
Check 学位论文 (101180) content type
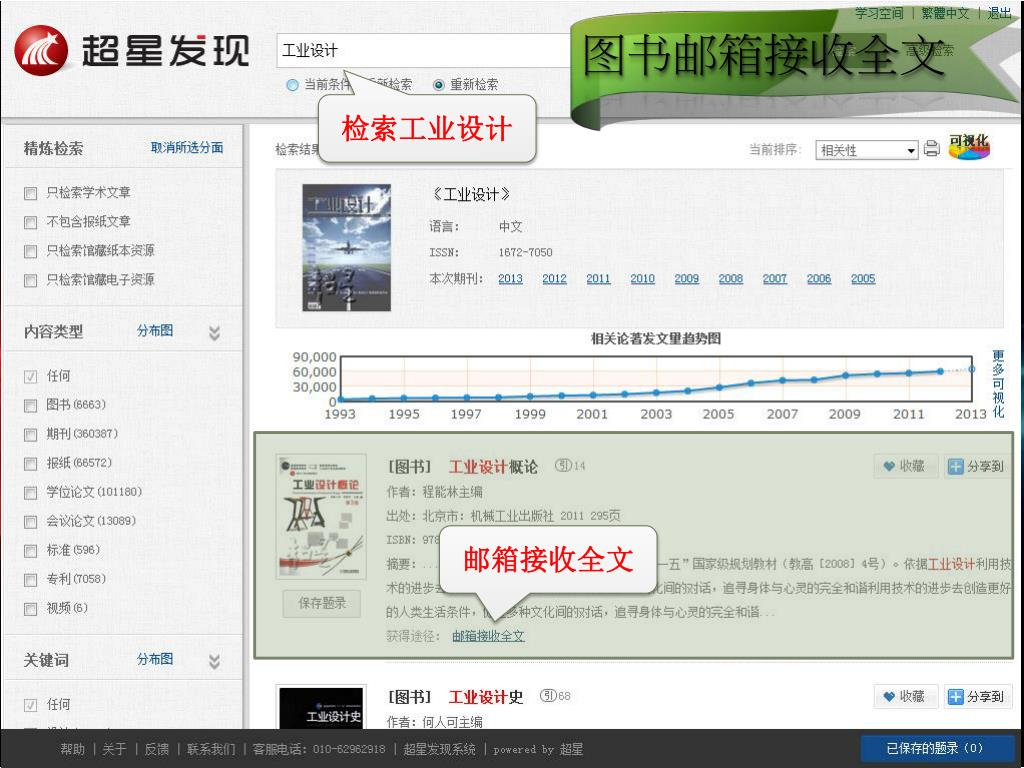coord(30,492)
